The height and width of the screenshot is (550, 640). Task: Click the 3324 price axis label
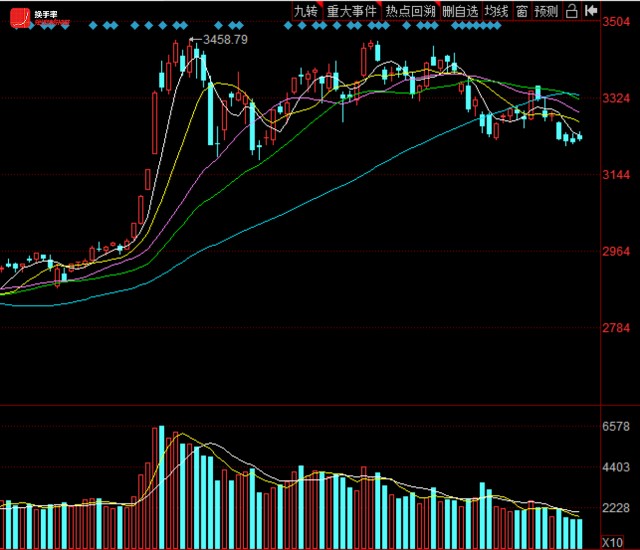coord(617,98)
